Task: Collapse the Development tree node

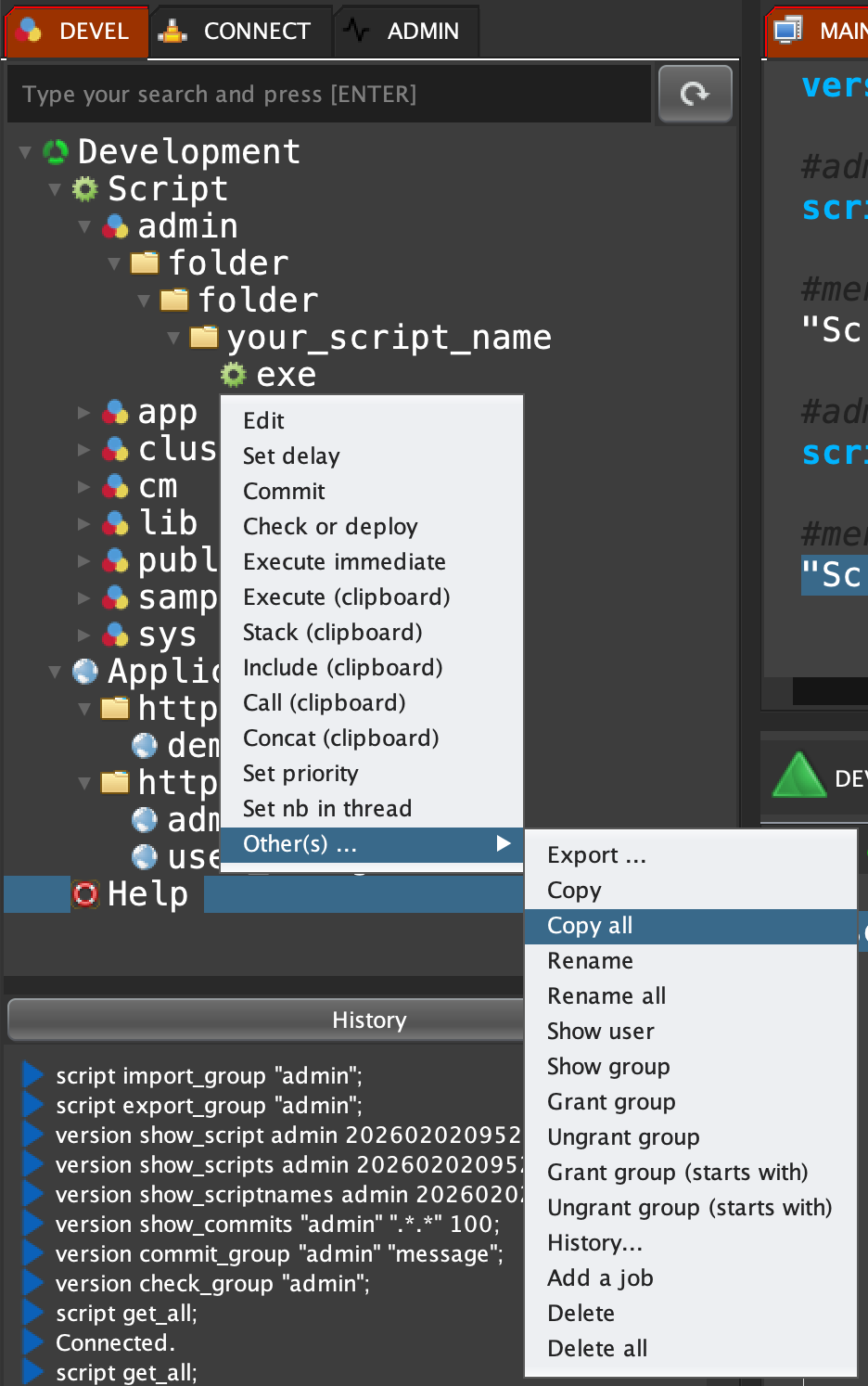Action: (26, 152)
